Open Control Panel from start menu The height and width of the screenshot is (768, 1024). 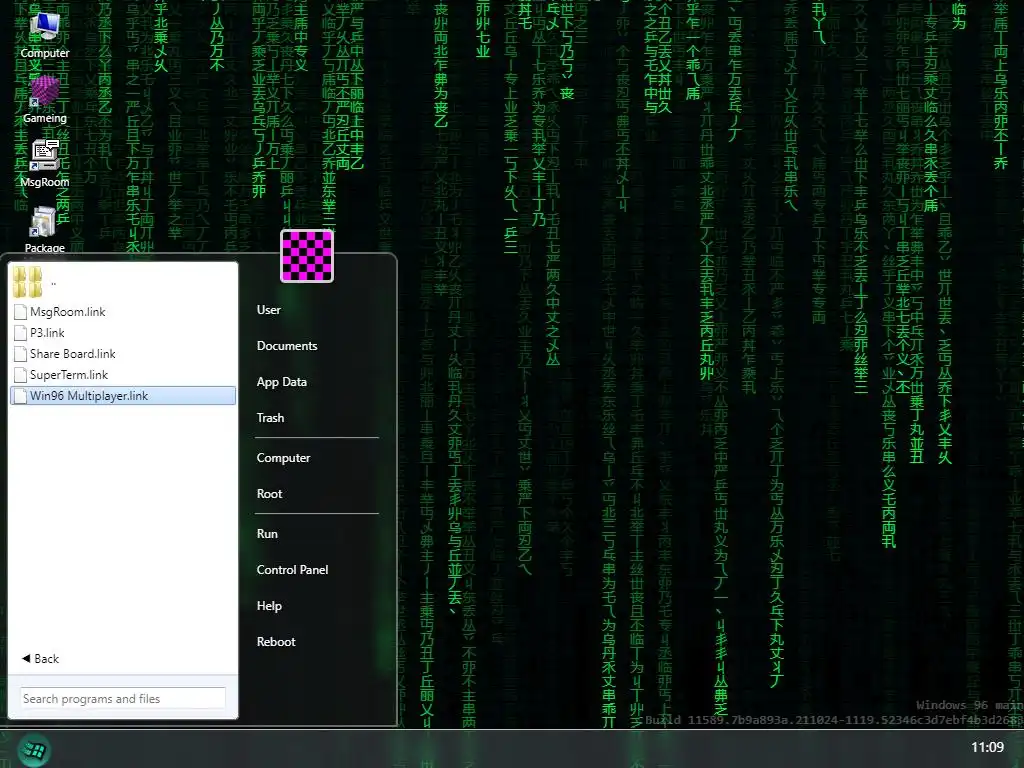tap(293, 569)
